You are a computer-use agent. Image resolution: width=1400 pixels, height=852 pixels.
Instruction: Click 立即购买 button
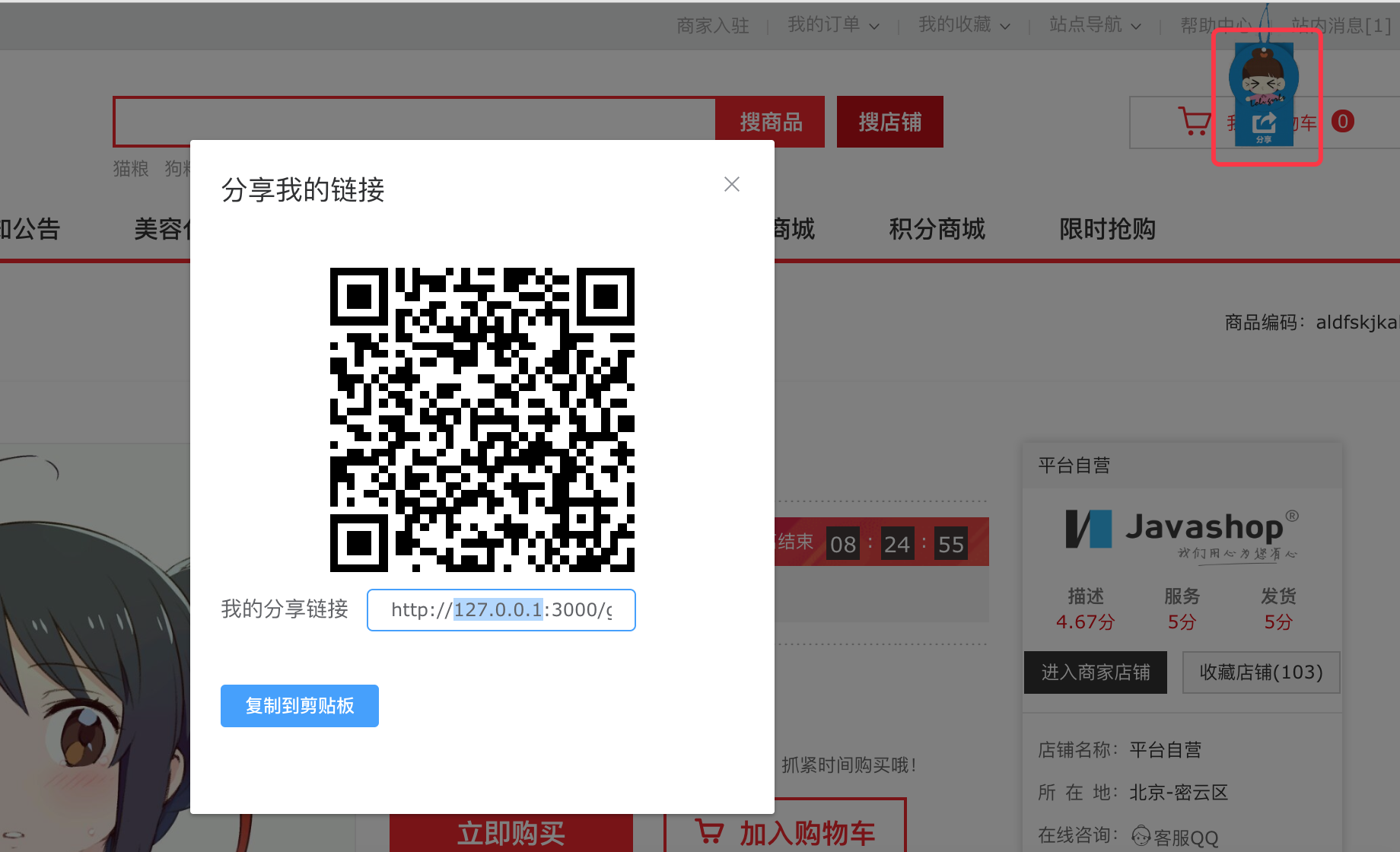tap(511, 833)
